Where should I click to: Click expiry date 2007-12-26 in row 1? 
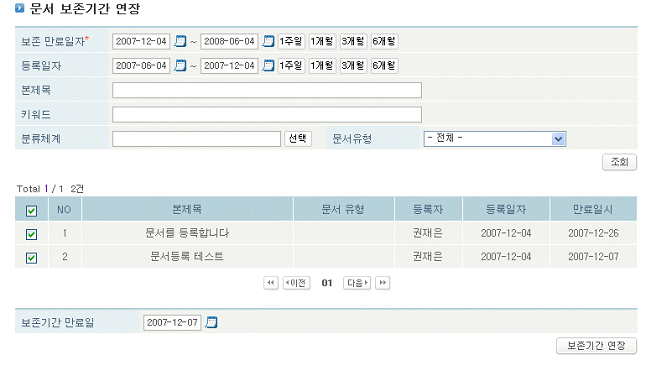point(593,233)
